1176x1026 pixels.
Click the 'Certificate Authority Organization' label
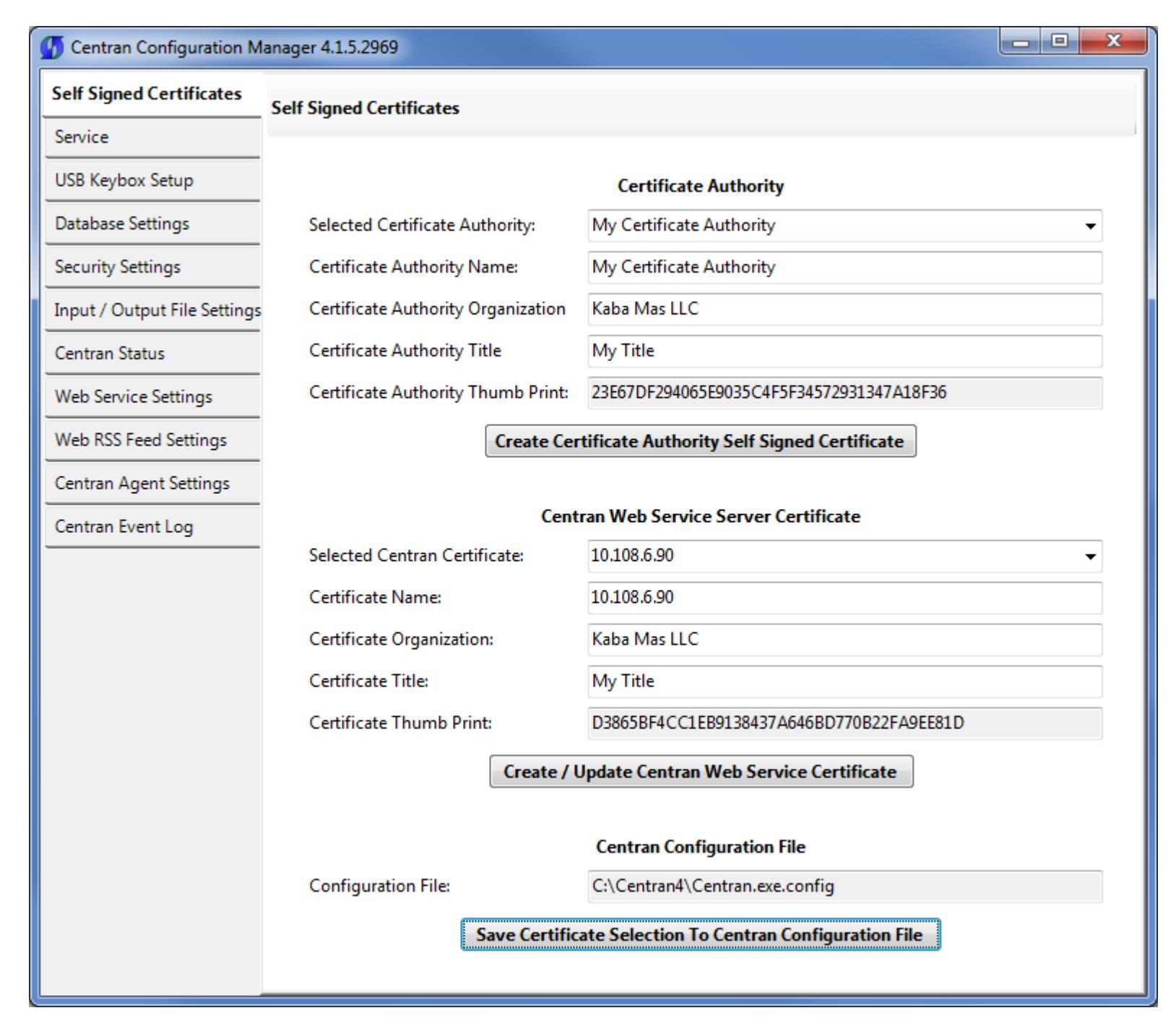(438, 309)
